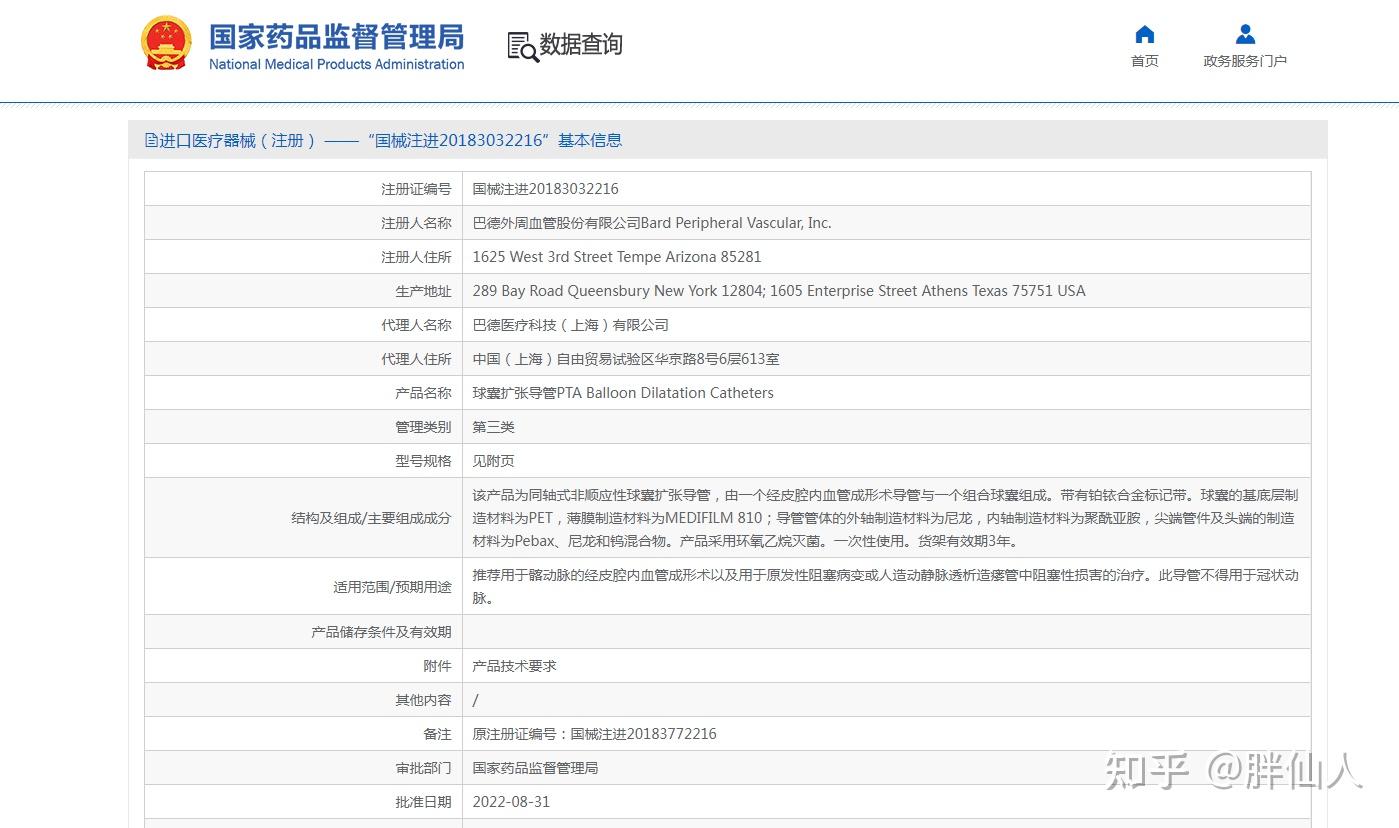Screen dimensions: 1399x828
Task: Open the 首页 home icon
Action: pyautogui.click(x=1145, y=35)
